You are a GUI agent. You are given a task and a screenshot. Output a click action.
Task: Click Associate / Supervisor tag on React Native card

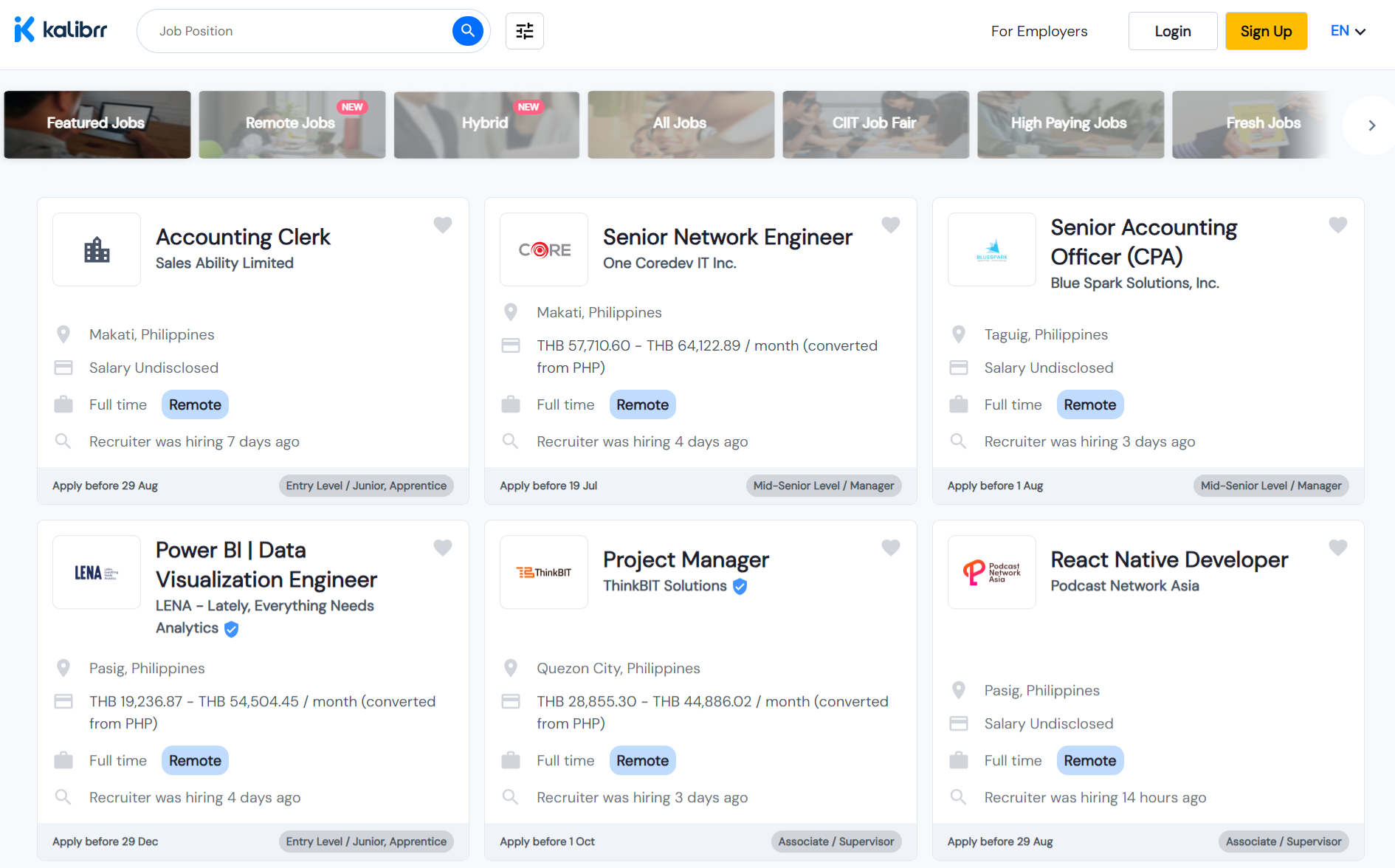click(1284, 841)
